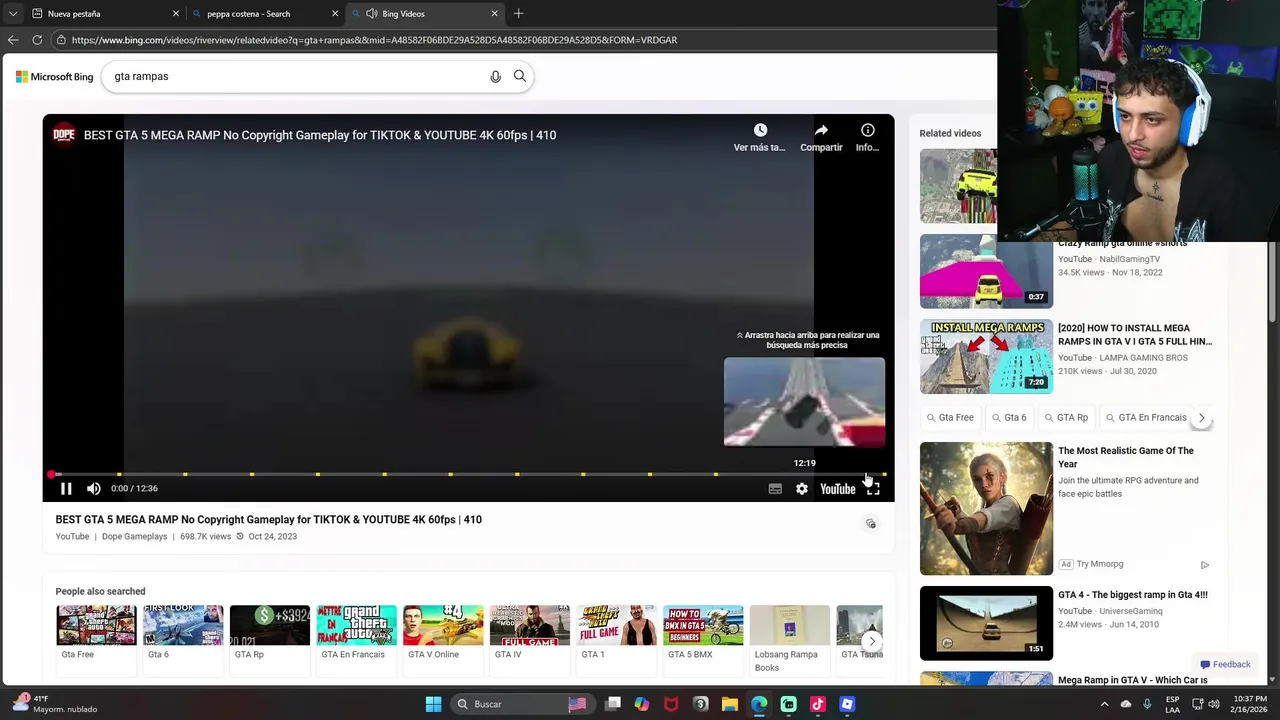Seek on the video progress bar
Image resolution: width=1280 pixels, height=720 pixels.
coord(468,474)
